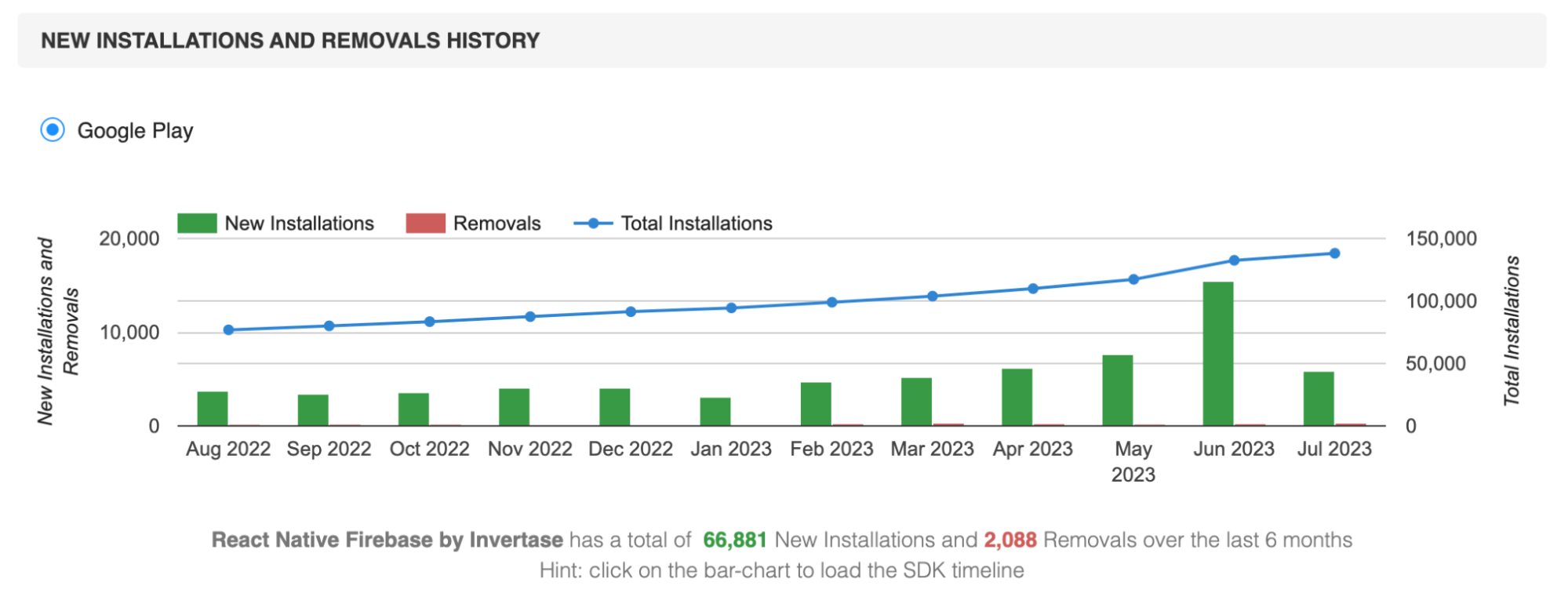Click the Nov 2022 green installations bar
Viewport: 1568px width, 604px height.
[514, 407]
